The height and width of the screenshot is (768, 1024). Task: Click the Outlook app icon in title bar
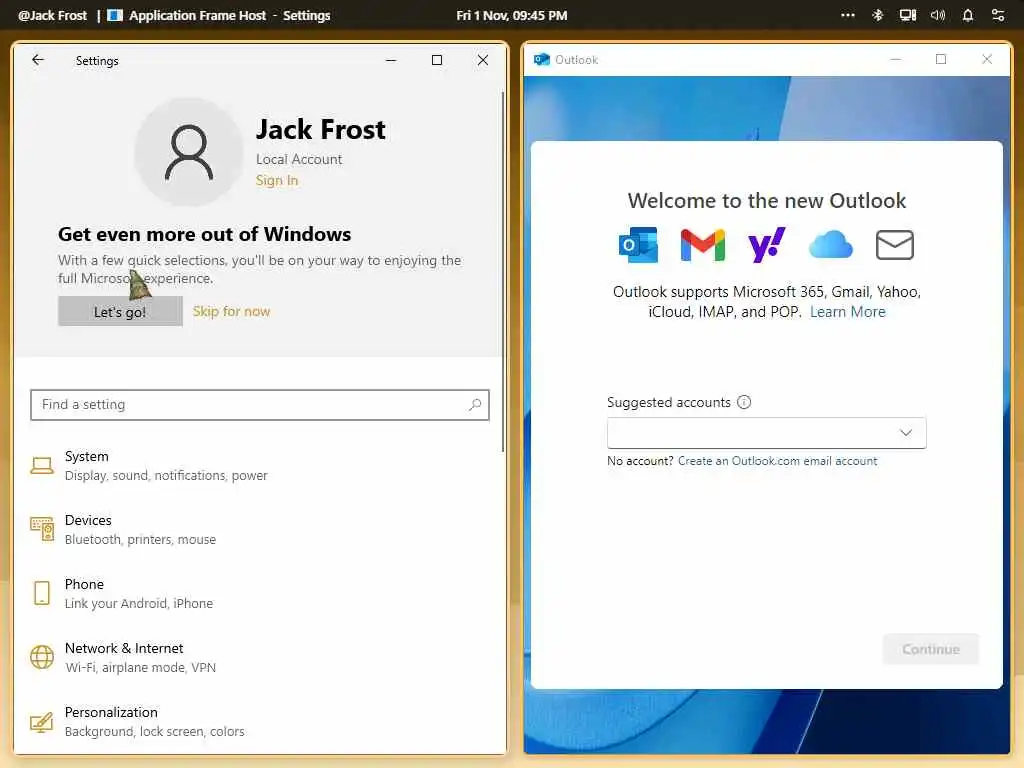click(541, 59)
